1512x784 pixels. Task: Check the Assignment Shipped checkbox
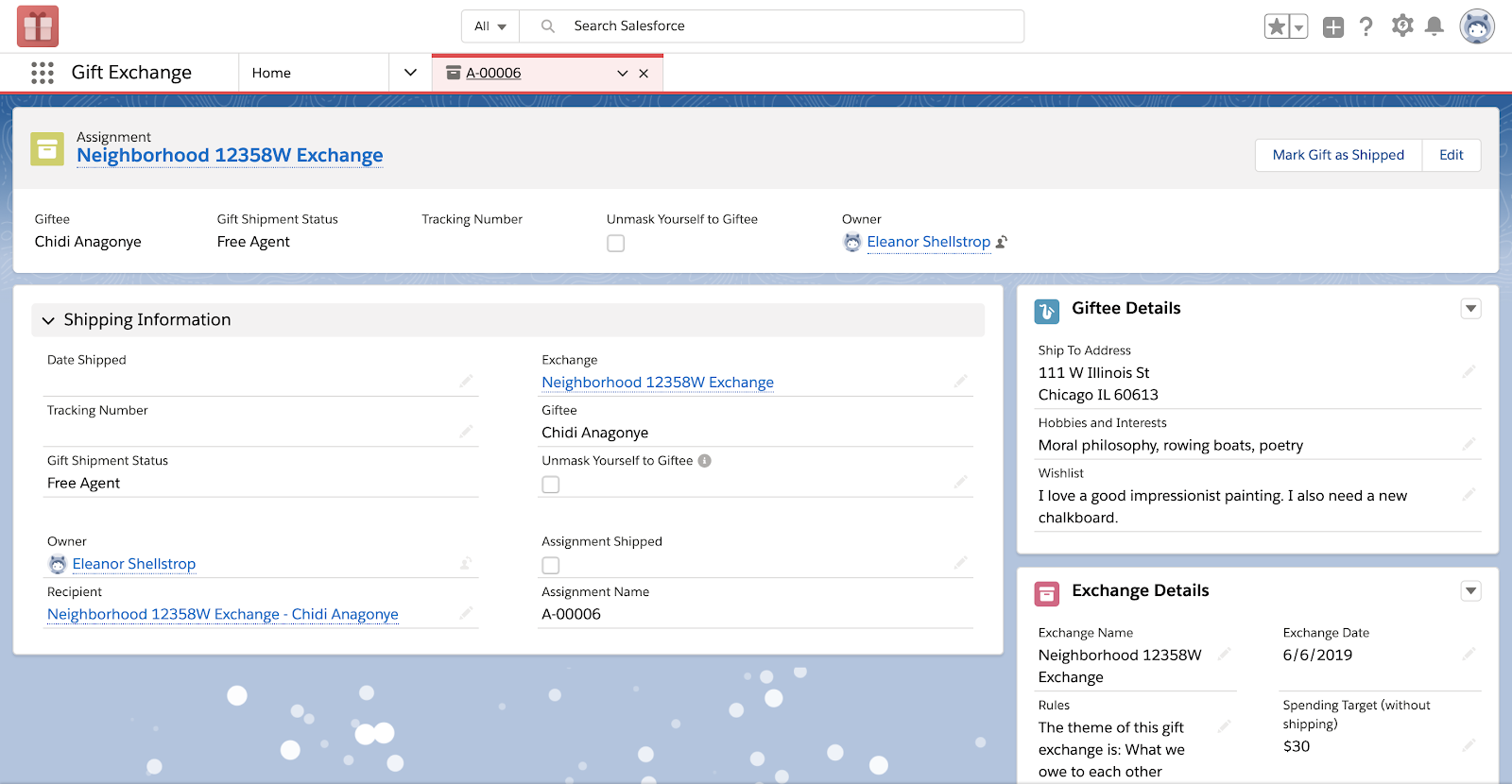[x=551, y=566]
